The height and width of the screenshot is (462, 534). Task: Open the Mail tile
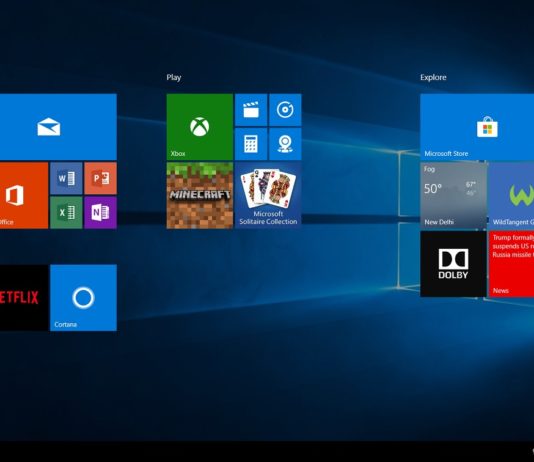point(58,127)
